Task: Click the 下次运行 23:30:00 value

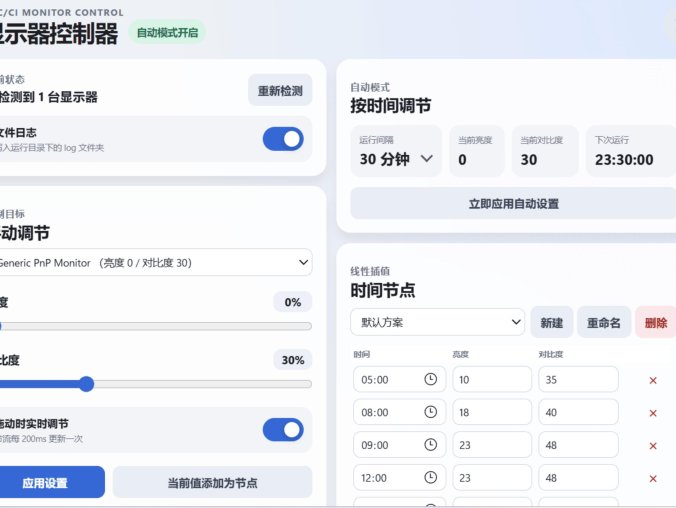Action: tap(624, 160)
